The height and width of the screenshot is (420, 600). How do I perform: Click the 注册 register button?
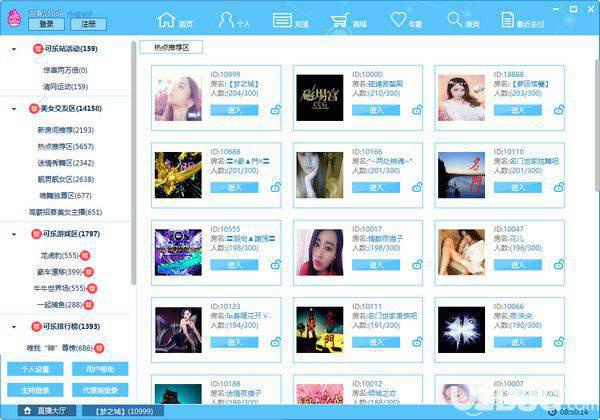pos(88,24)
